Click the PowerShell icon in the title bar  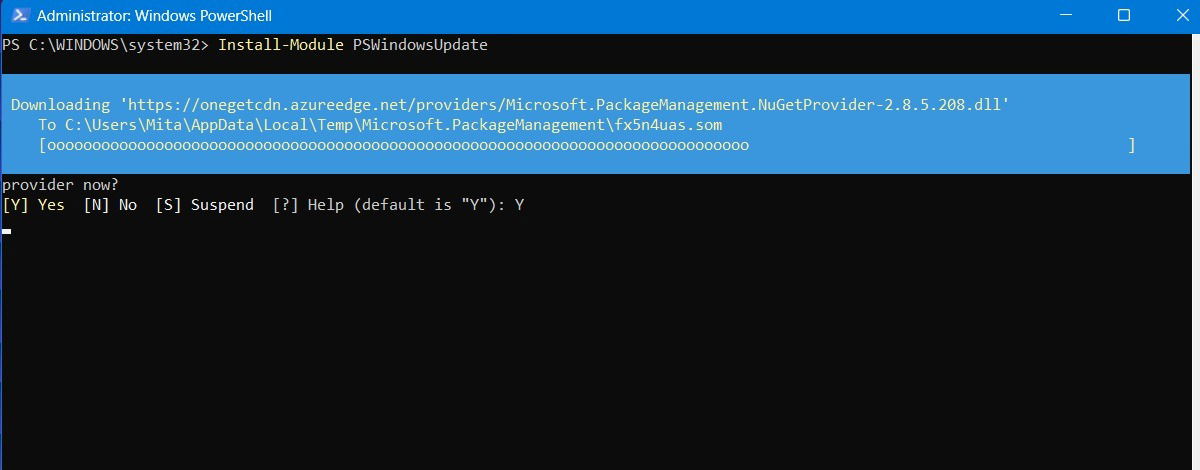[x=18, y=16]
